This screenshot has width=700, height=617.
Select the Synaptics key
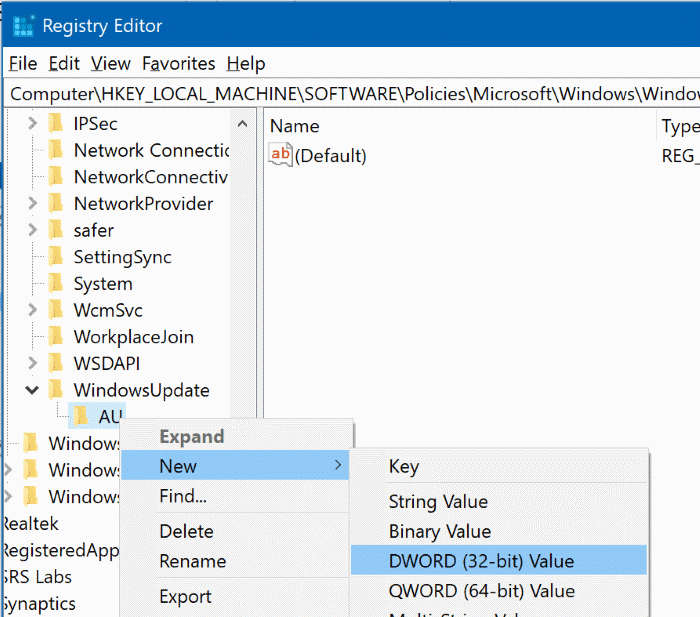(x=39, y=604)
